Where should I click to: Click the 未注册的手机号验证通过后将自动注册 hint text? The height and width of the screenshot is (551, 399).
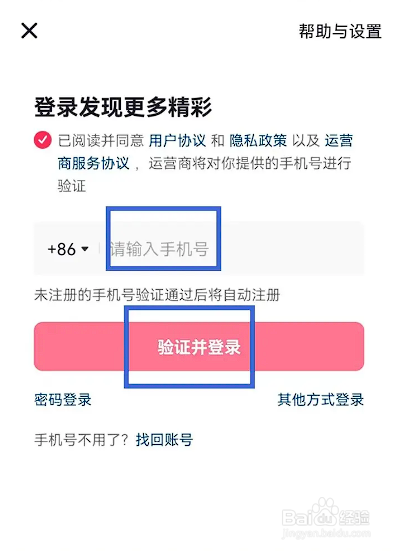click(157, 295)
